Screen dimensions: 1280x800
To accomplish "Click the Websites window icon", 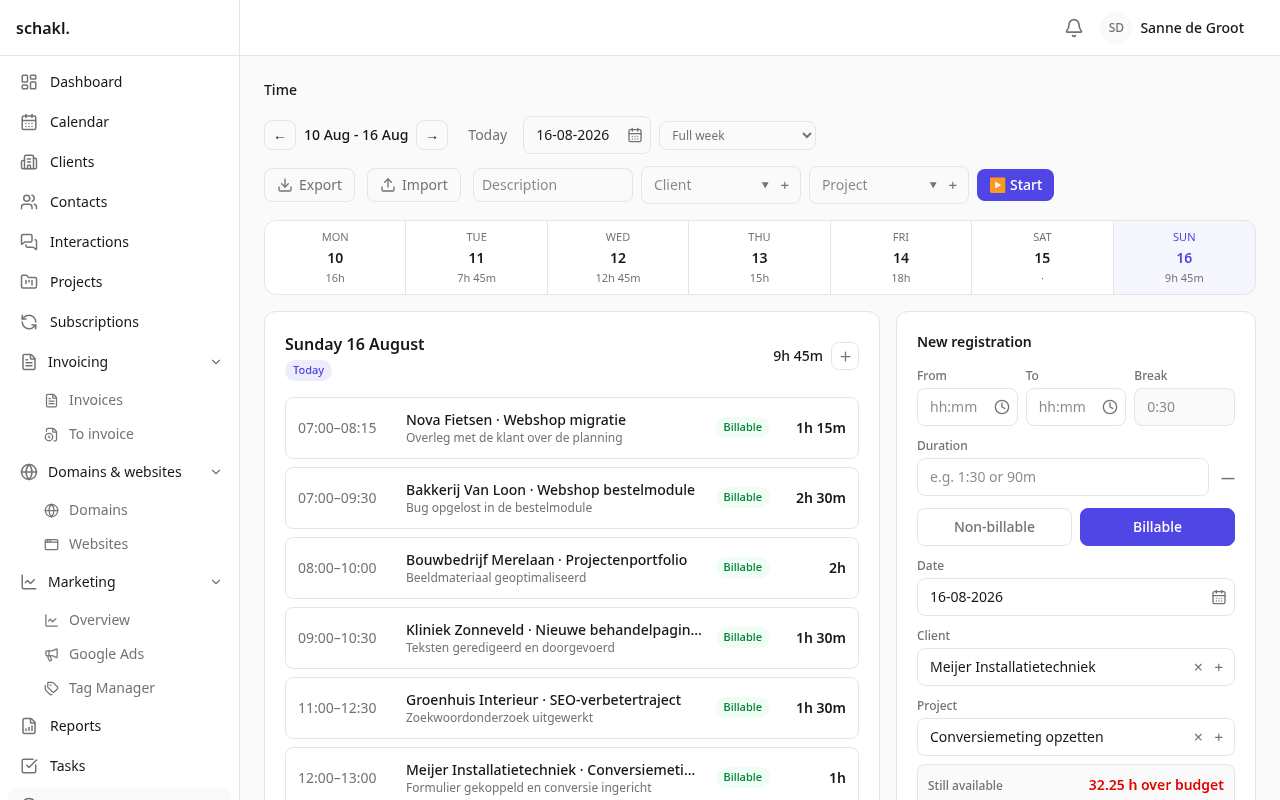I will pos(51,544).
